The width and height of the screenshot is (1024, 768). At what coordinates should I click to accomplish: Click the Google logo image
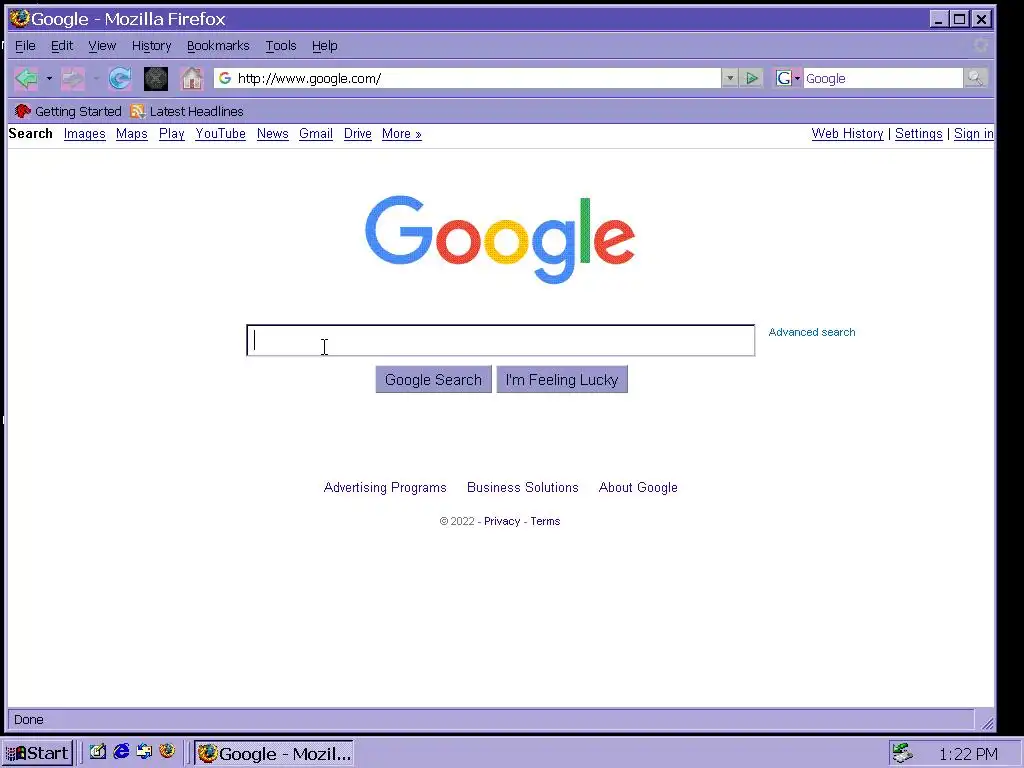[x=500, y=239]
